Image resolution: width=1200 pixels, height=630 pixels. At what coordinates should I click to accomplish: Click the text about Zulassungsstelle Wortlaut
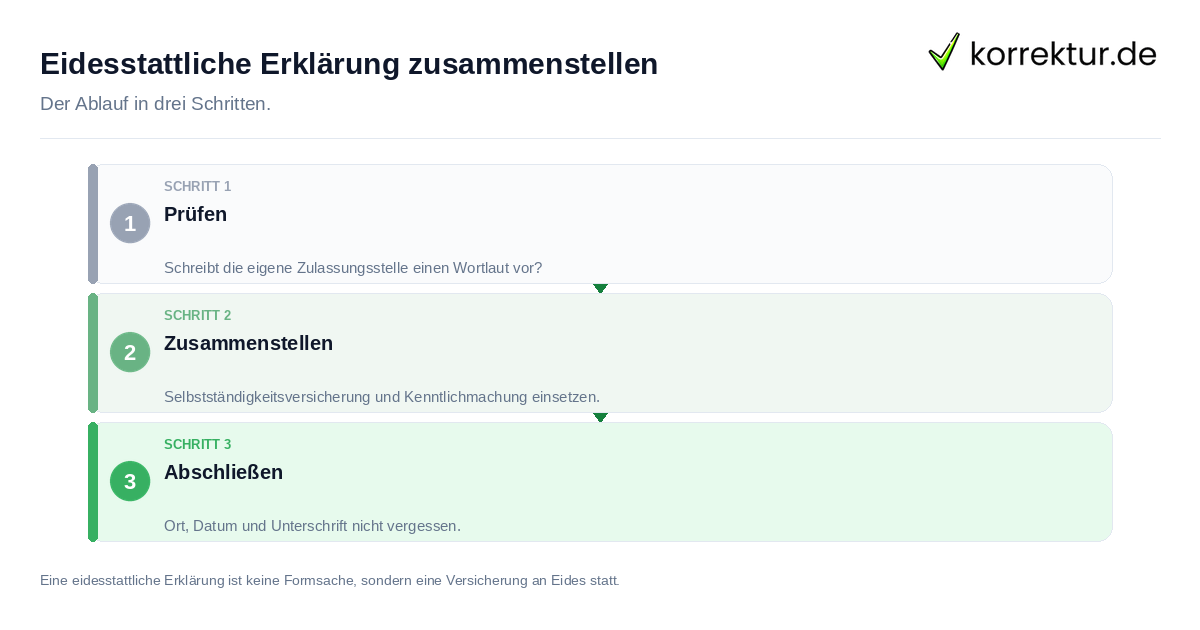[x=353, y=268]
